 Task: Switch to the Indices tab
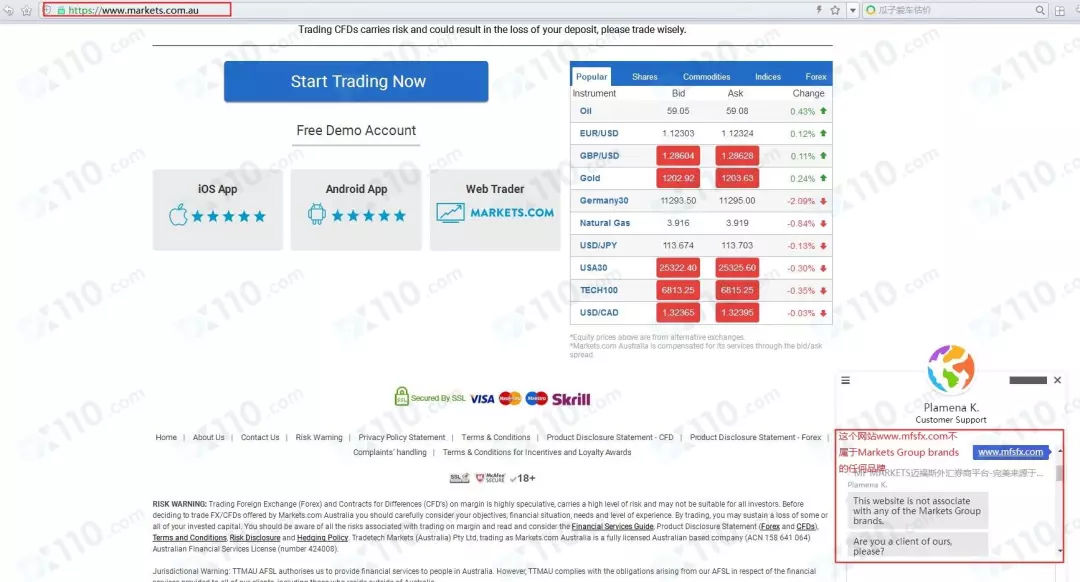click(768, 76)
